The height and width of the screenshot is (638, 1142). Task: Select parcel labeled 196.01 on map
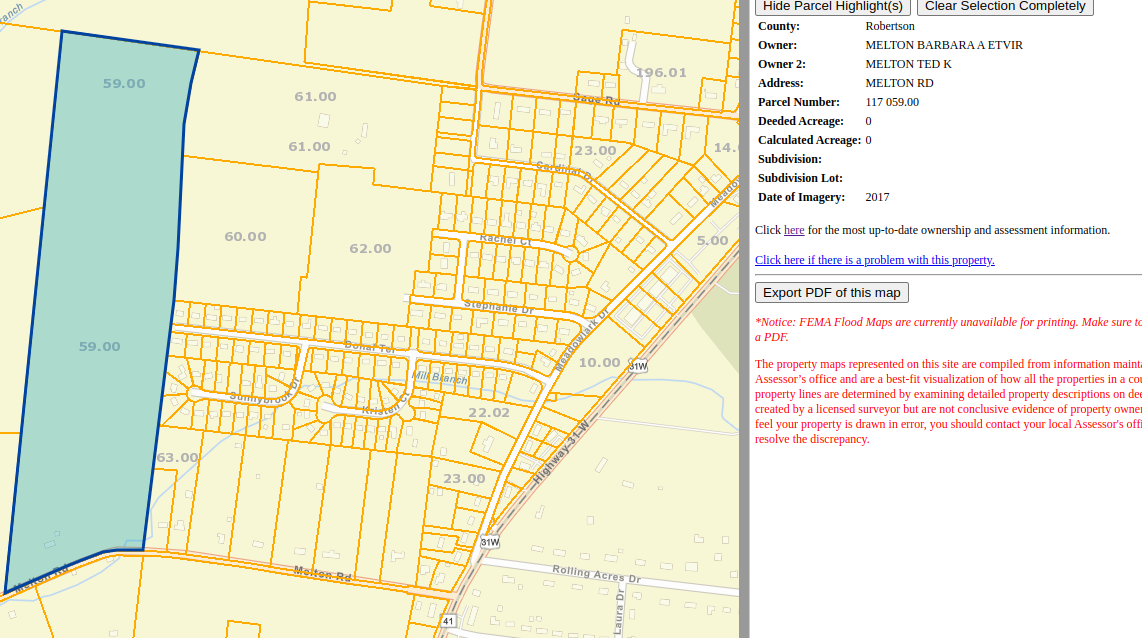(x=661, y=73)
